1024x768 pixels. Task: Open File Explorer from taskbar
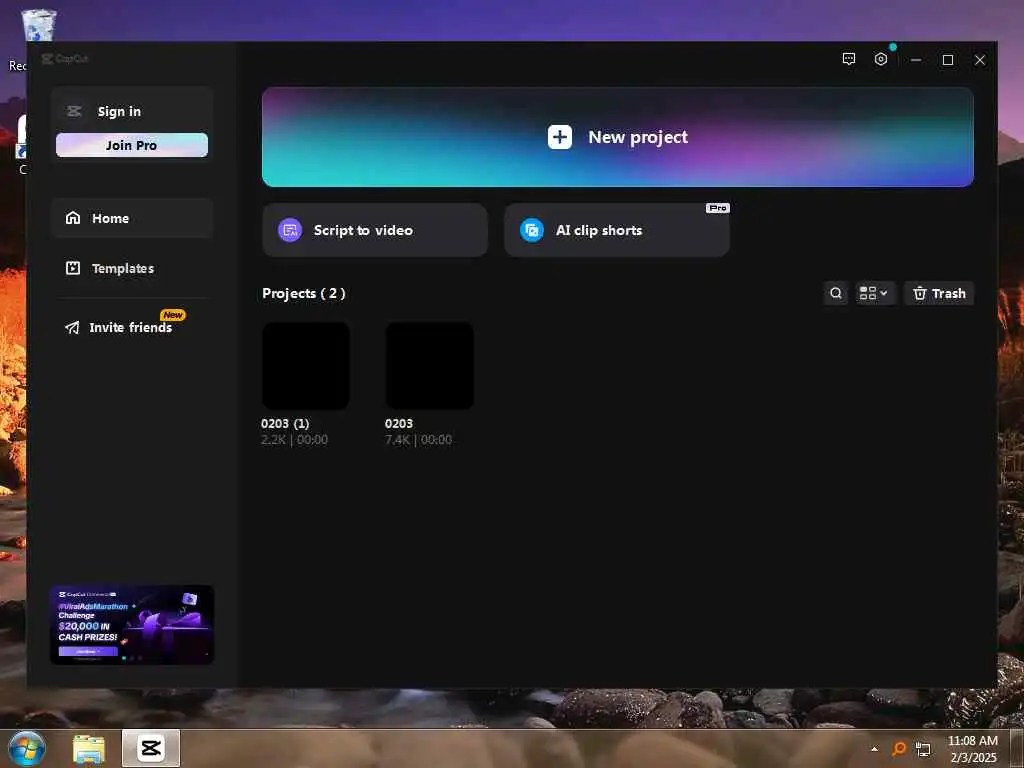(x=89, y=749)
